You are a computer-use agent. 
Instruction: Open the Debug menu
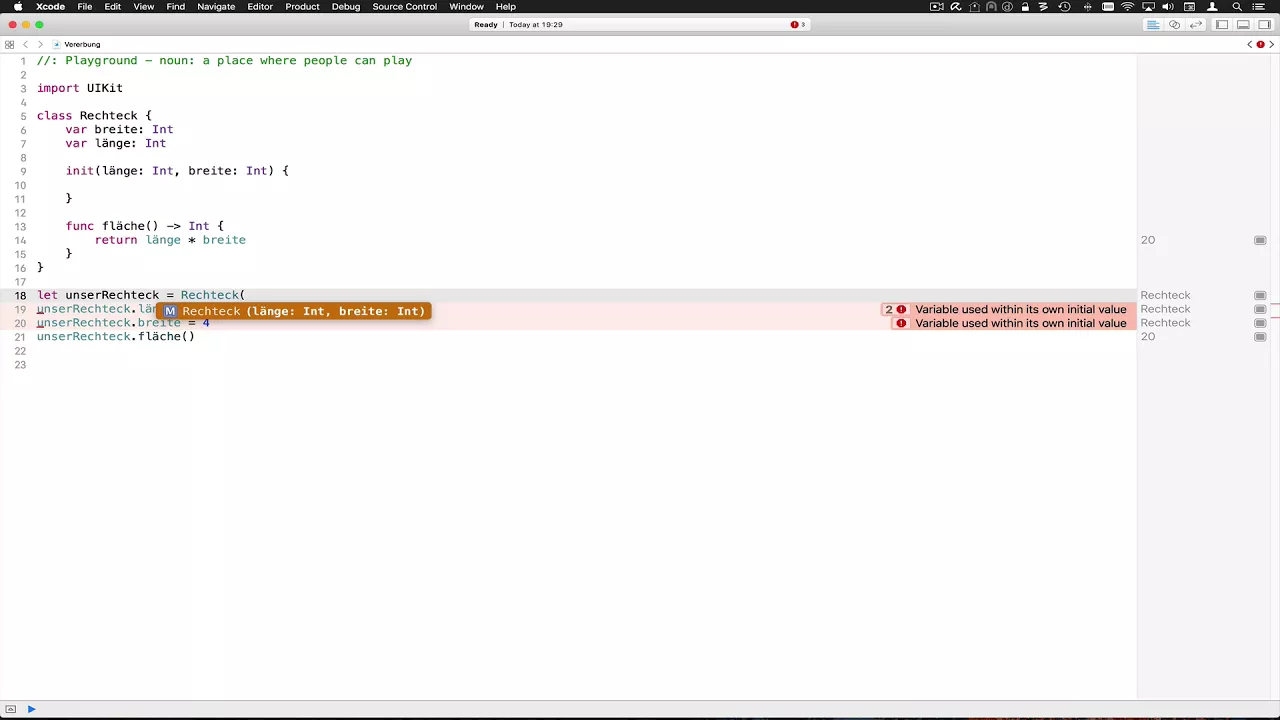click(346, 7)
